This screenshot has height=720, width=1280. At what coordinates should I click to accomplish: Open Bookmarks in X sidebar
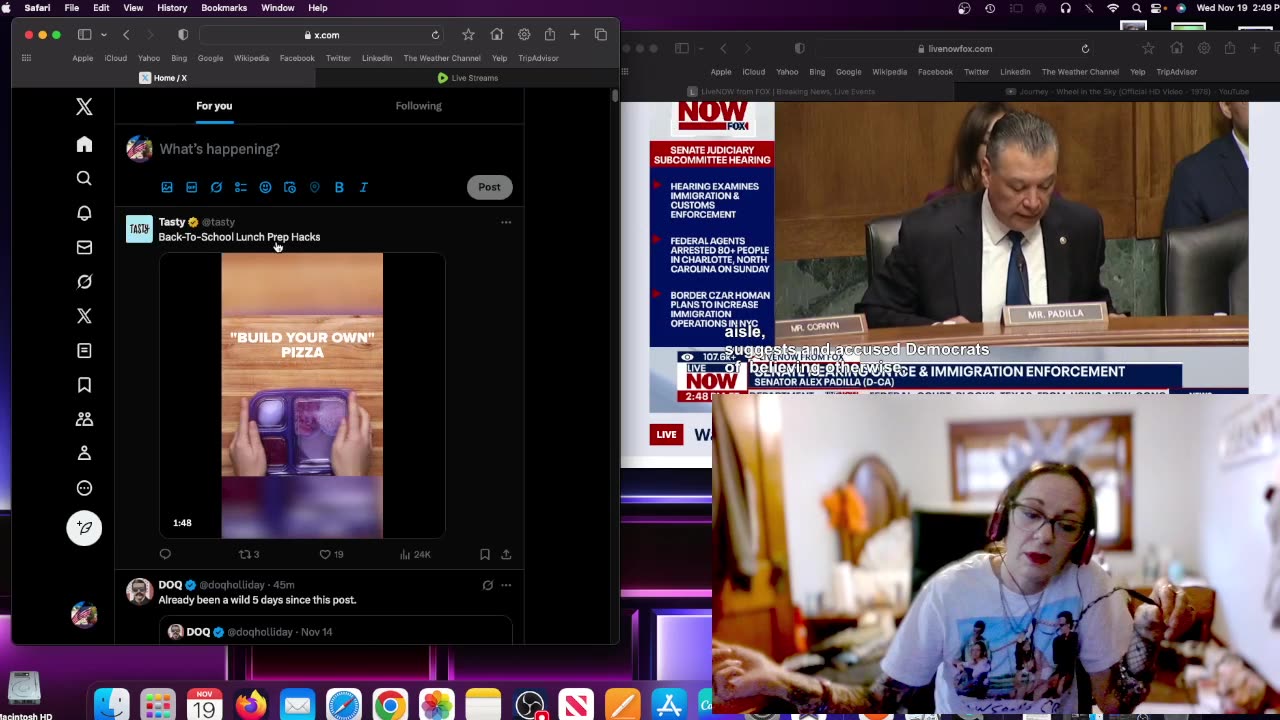pos(84,385)
